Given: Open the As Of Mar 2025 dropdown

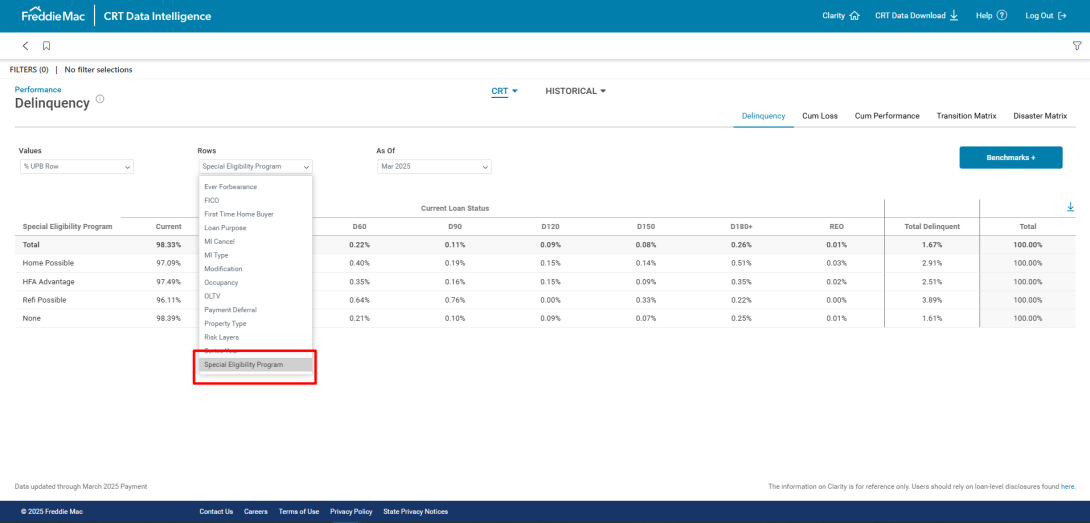Looking at the screenshot, I should tap(434, 167).
